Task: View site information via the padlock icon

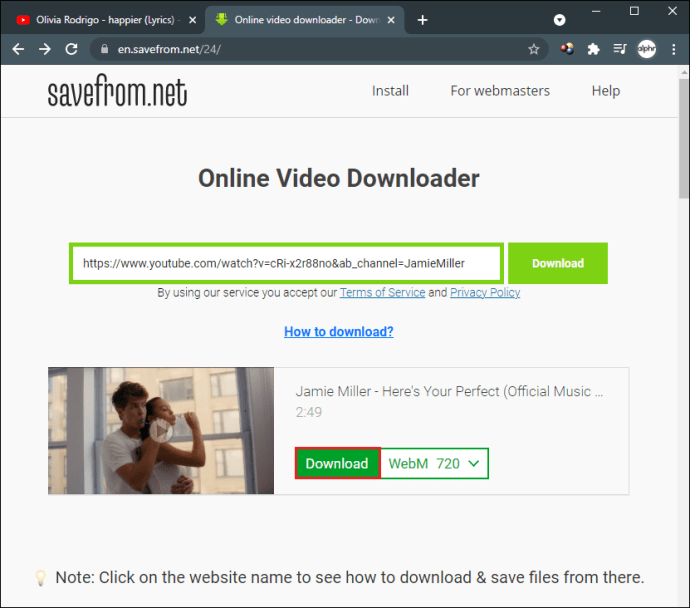Action: point(104,49)
